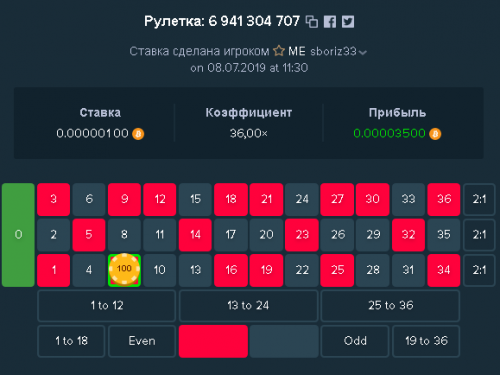500x375 pixels.
Task: Select red number 3
Action: (x=53, y=199)
